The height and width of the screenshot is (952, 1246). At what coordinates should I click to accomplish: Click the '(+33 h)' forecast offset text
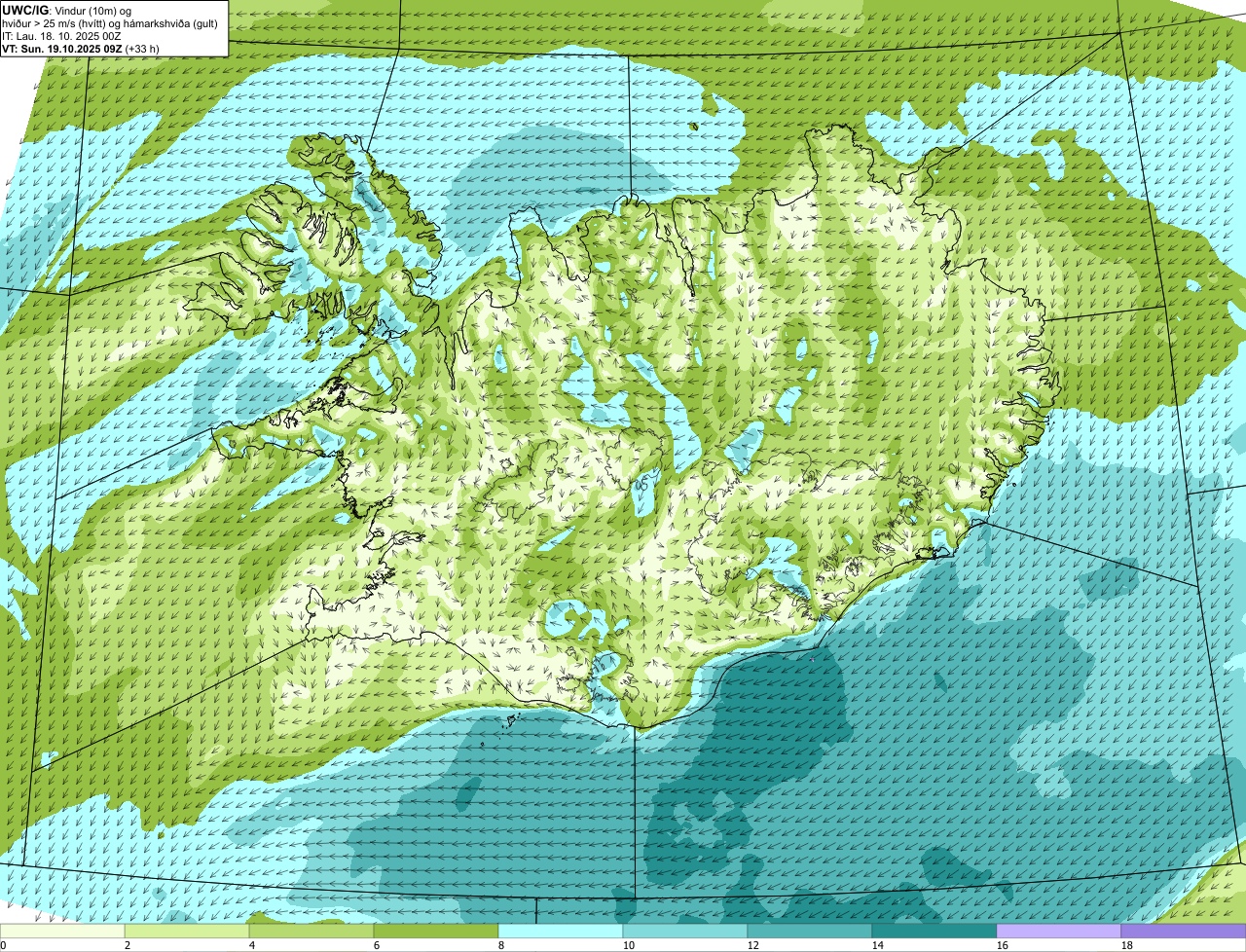tap(142, 48)
